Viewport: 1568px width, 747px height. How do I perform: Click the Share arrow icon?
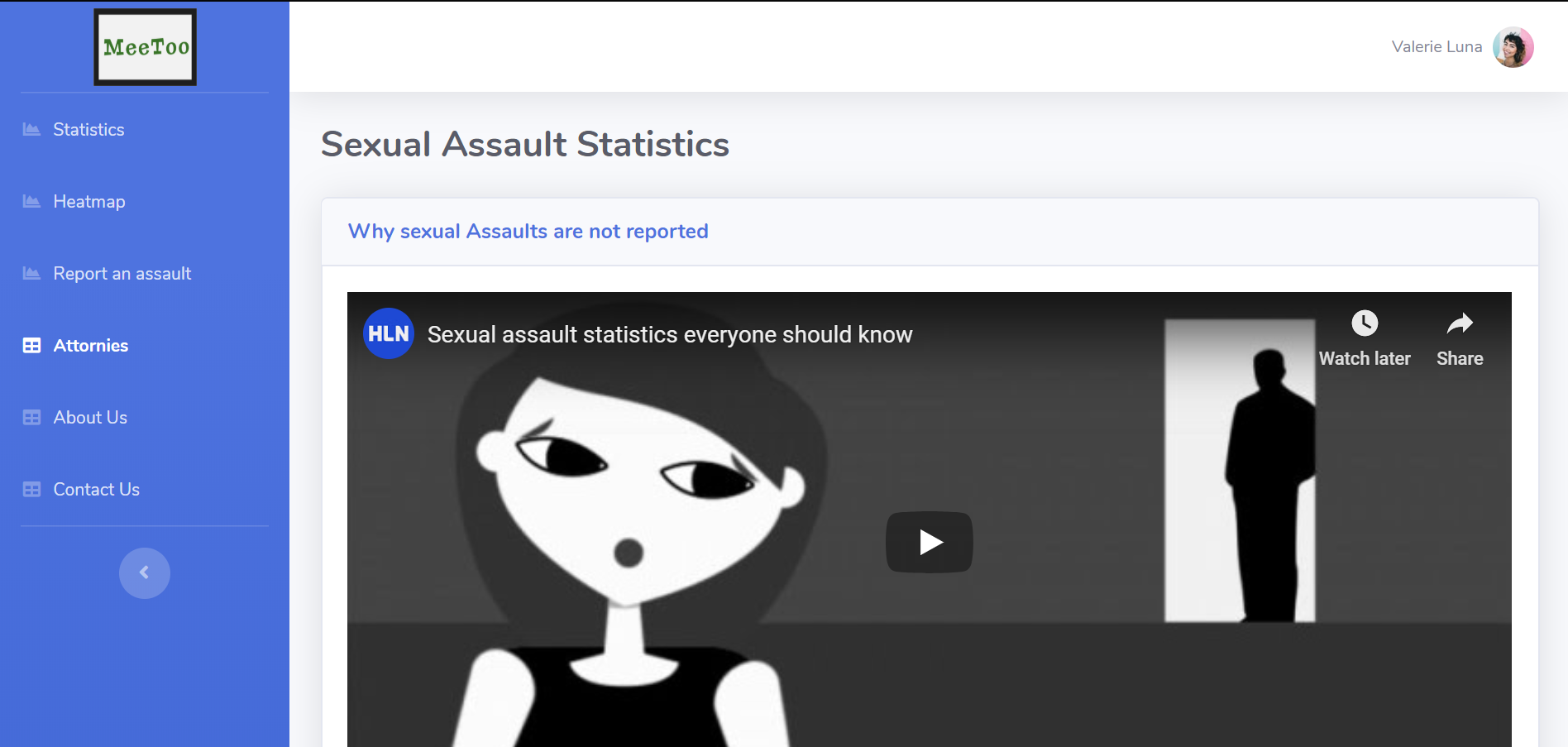coord(1460,323)
